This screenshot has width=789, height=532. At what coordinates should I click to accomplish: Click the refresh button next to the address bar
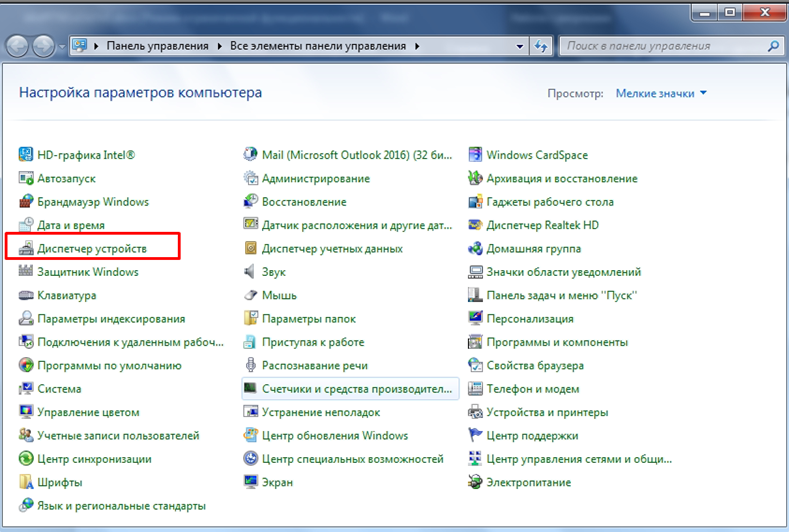[541, 46]
